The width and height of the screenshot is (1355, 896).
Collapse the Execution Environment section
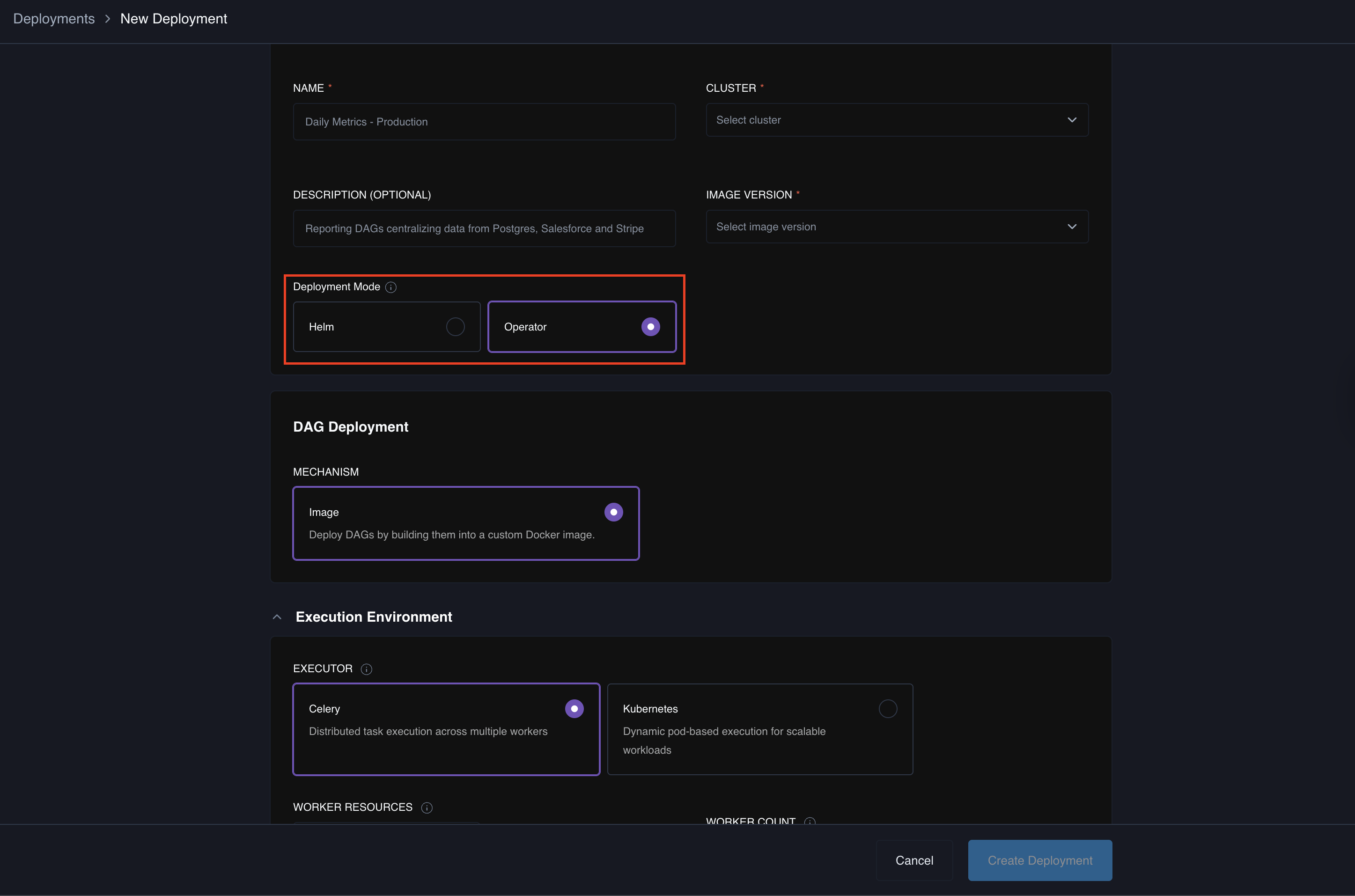[277, 617]
